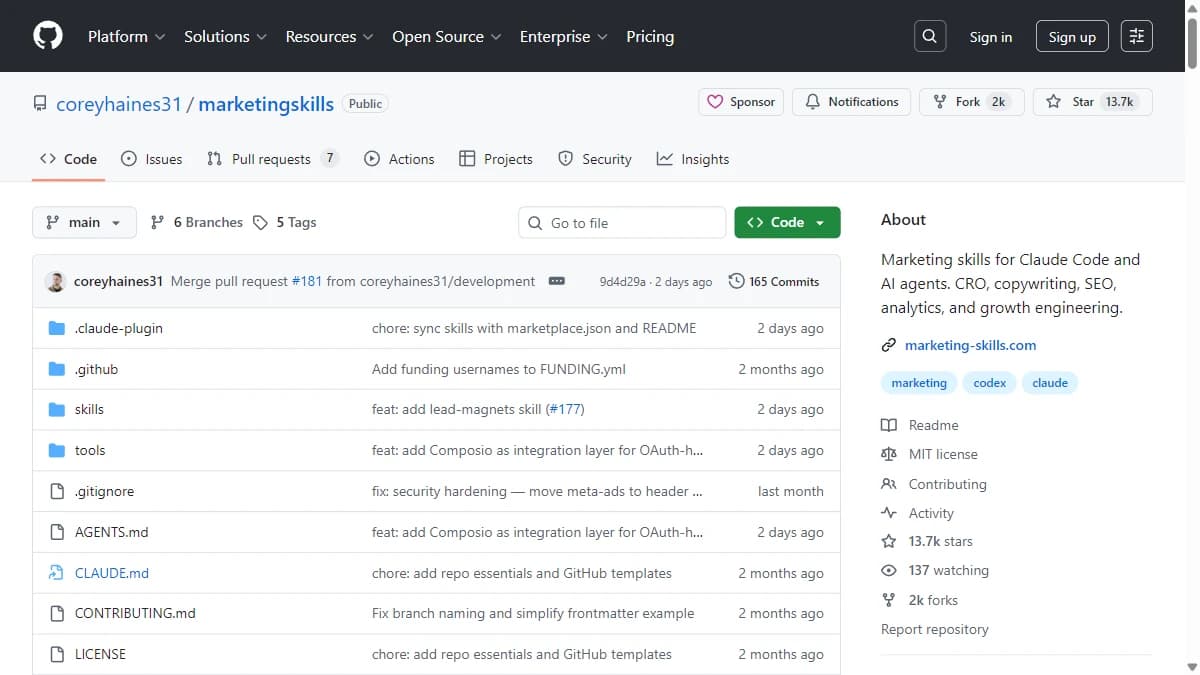Click the Readme book icon
This screenshot has width=1200, height=675.
[889, 425]
